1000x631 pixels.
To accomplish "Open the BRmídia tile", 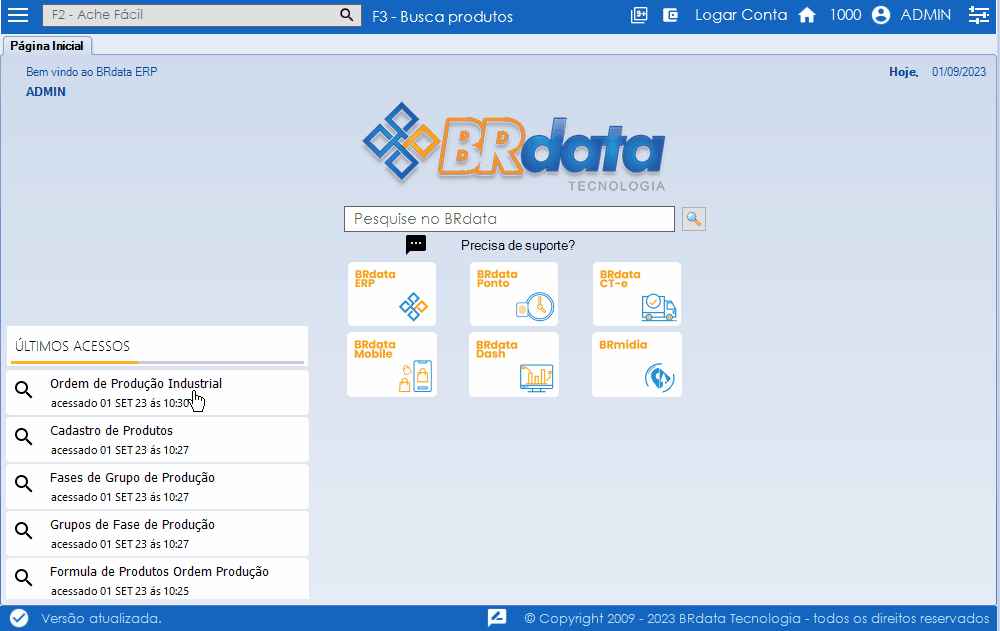I will 637,365.
